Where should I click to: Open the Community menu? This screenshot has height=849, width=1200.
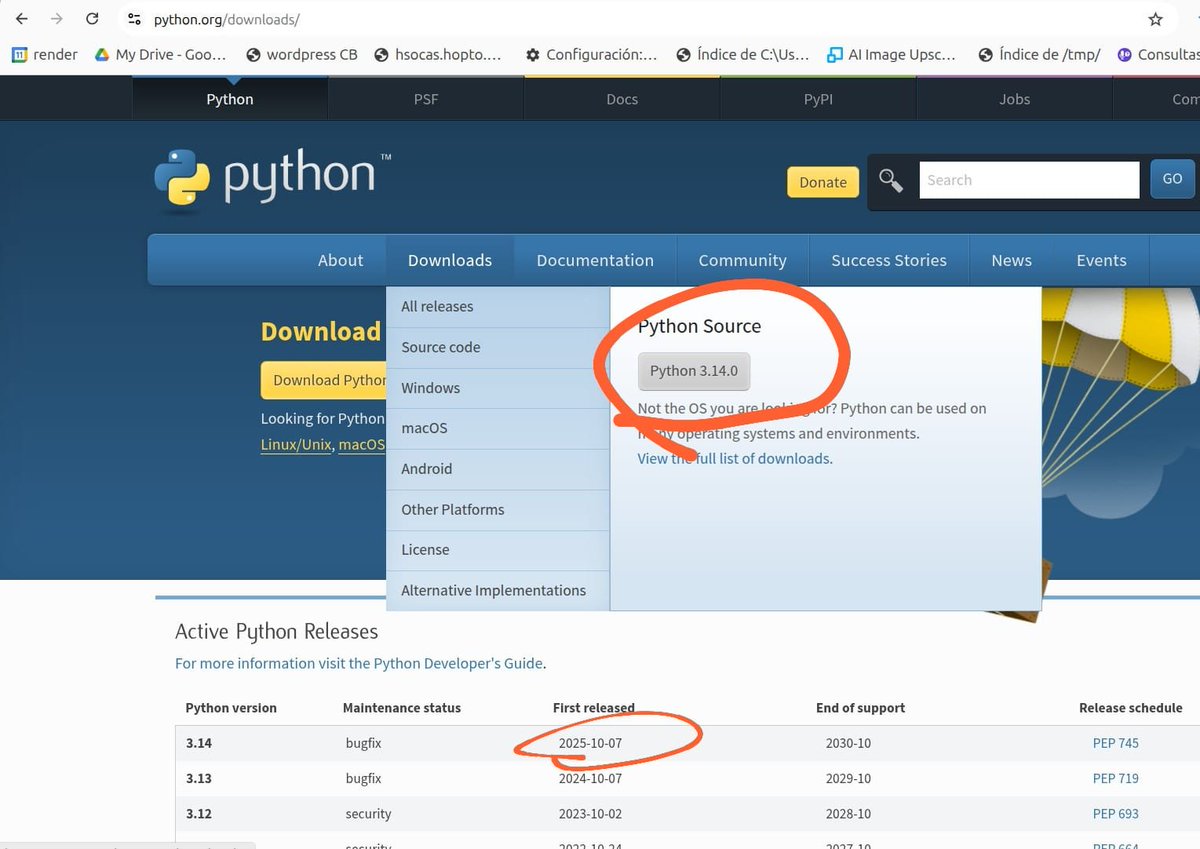click(742, 260)
